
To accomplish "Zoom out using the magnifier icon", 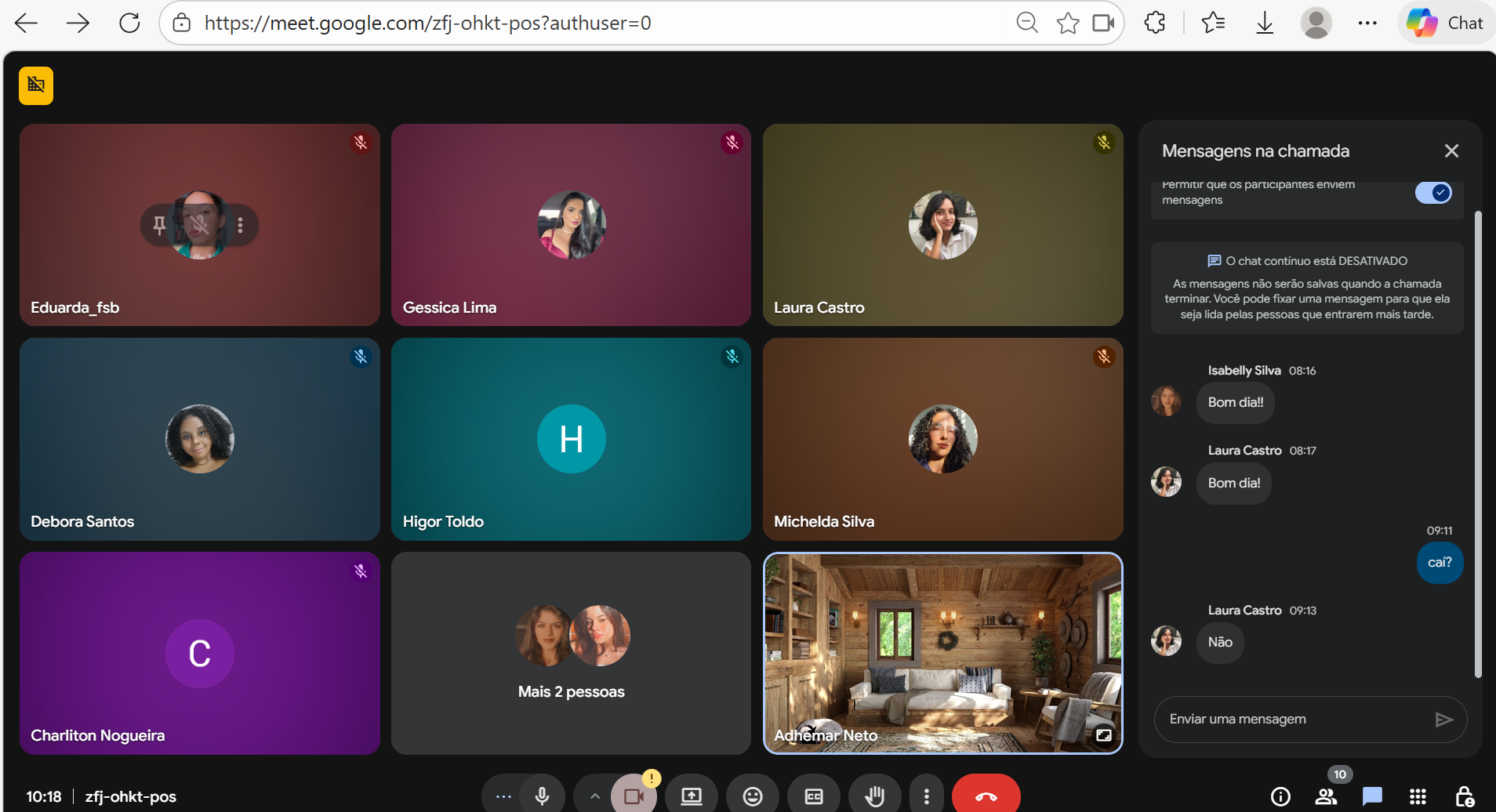I will 1027,23.
